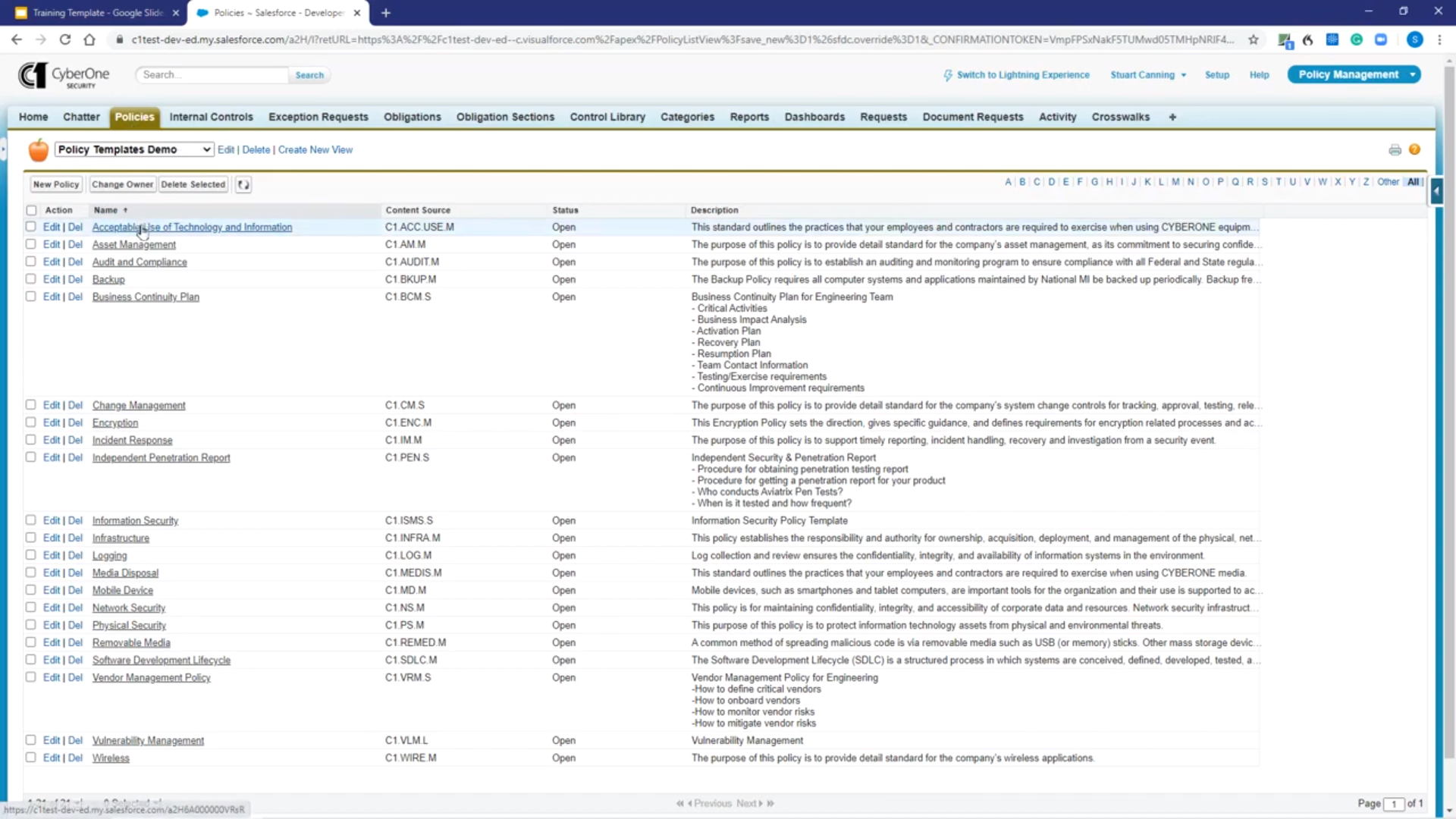Viewport: 1456px width, 819px height.
Task: Open the Software Development Lifecycle policy
Action: pos(162,661)
